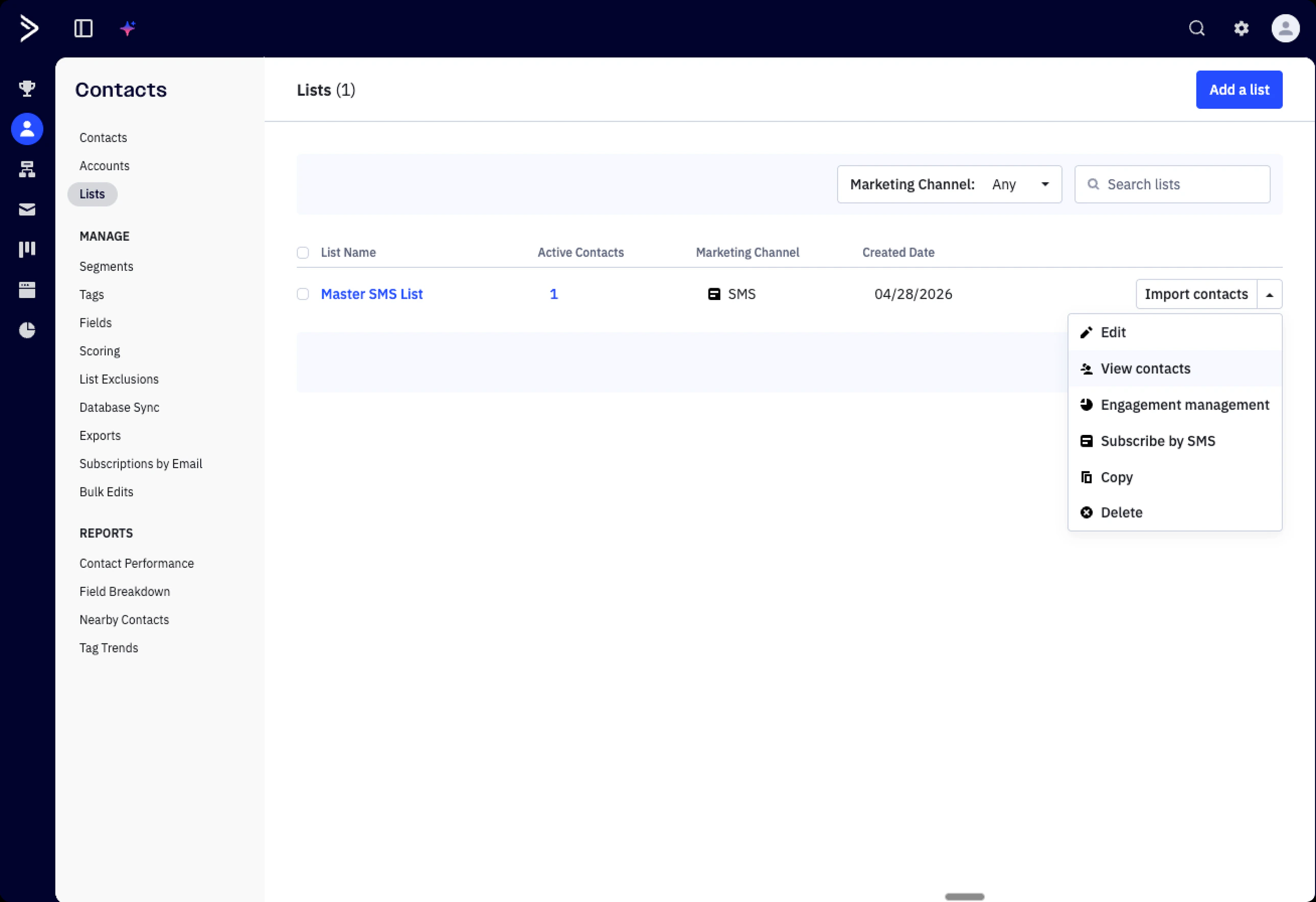Go to Accounts in the sidebar
Image resolution: width=1316 pixels, height=902 pixels.
click(x=104, y=166)
